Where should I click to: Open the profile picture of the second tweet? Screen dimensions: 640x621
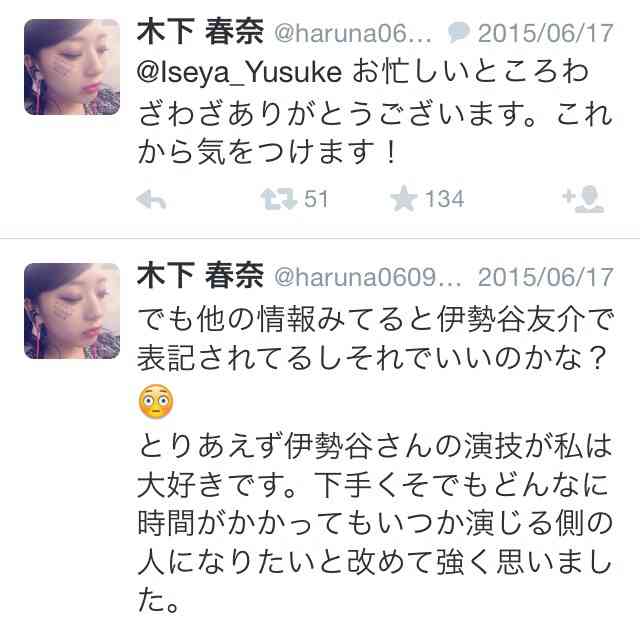click(72, 311)
